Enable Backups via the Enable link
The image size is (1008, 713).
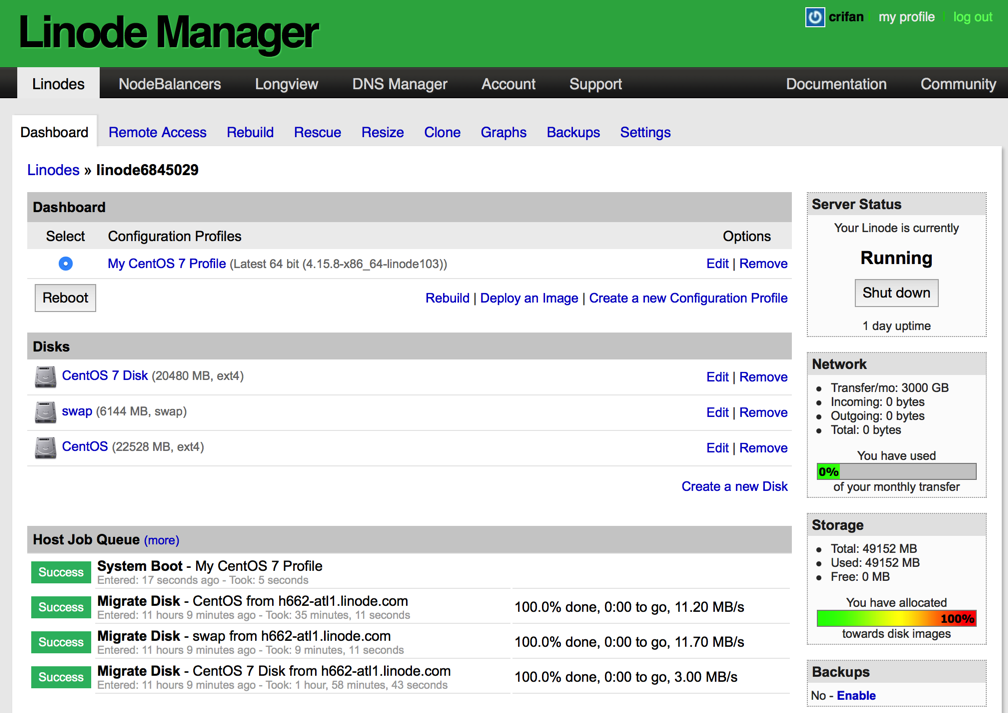click(x=856, y=695)
